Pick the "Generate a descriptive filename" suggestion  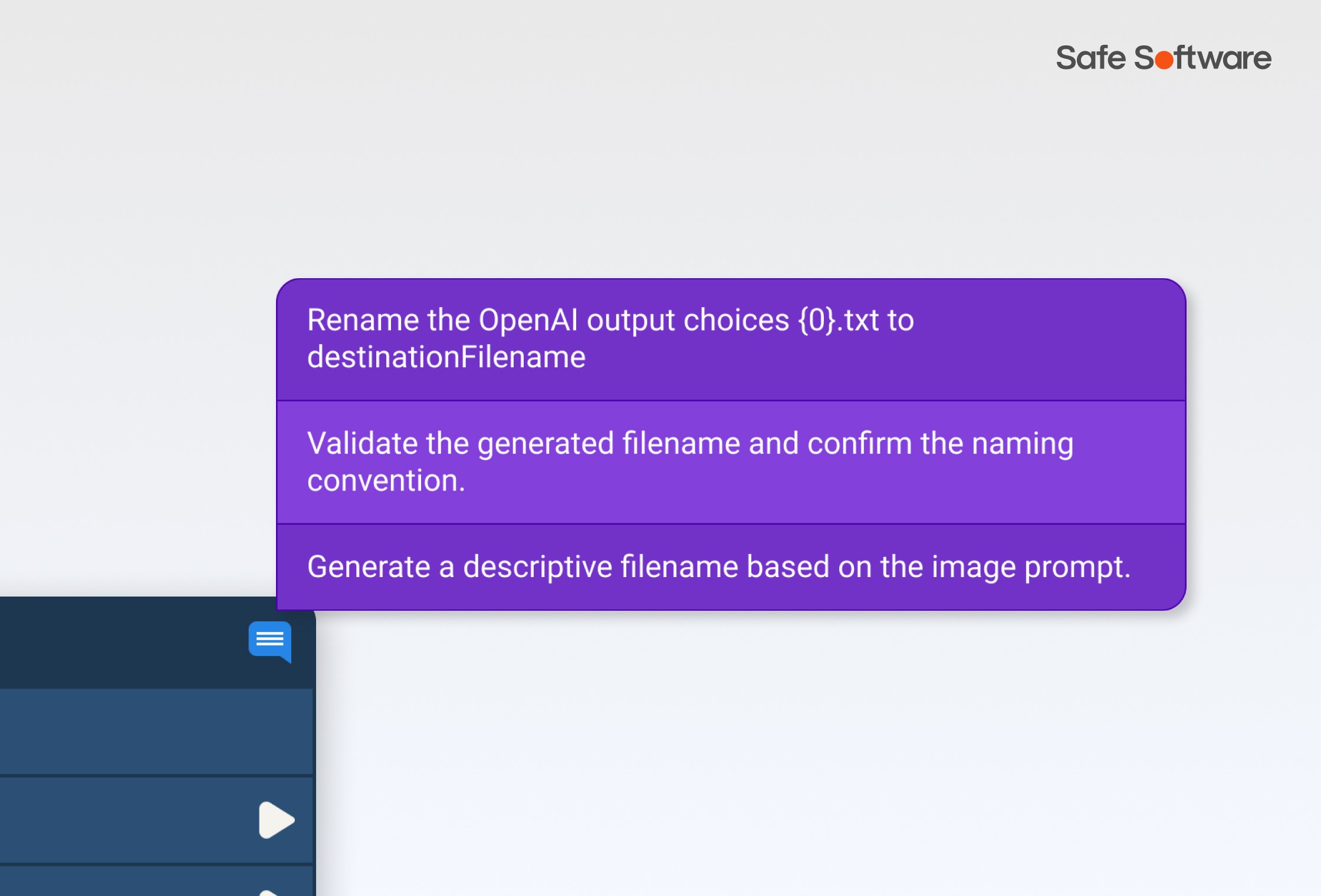click(731, 567)
